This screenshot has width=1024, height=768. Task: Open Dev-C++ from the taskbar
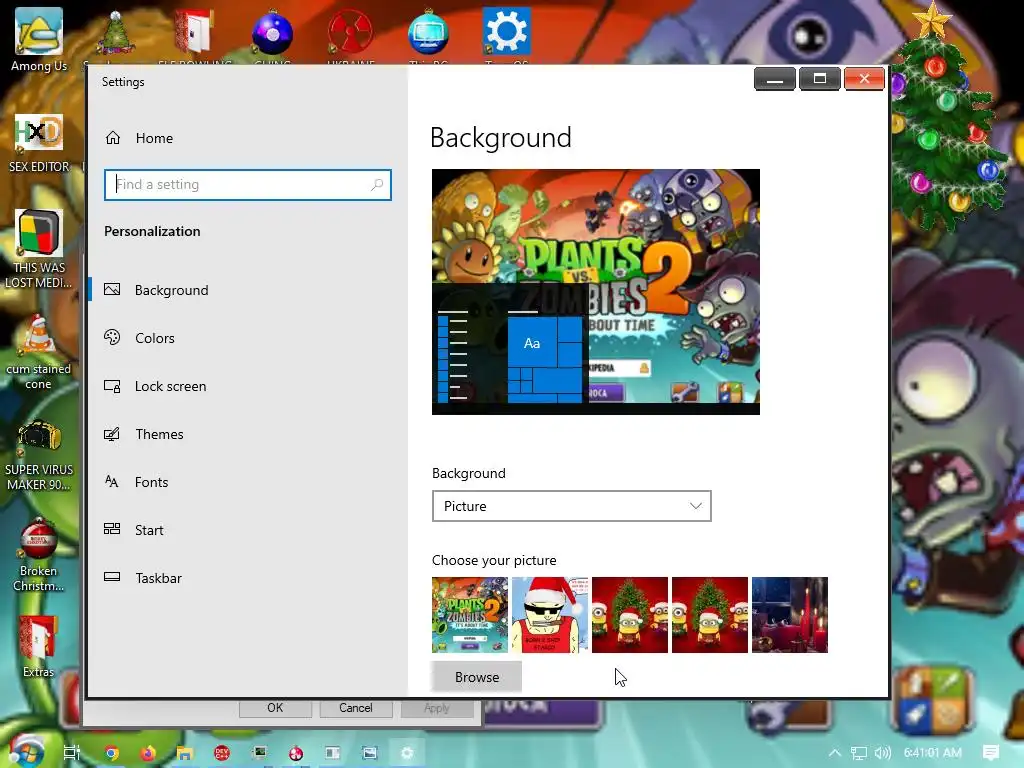(x=222, y=753)
